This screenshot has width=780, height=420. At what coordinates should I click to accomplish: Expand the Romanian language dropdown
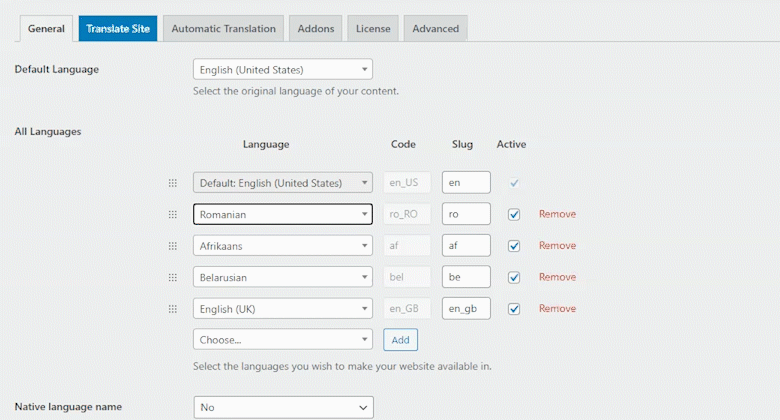[283, 214]
